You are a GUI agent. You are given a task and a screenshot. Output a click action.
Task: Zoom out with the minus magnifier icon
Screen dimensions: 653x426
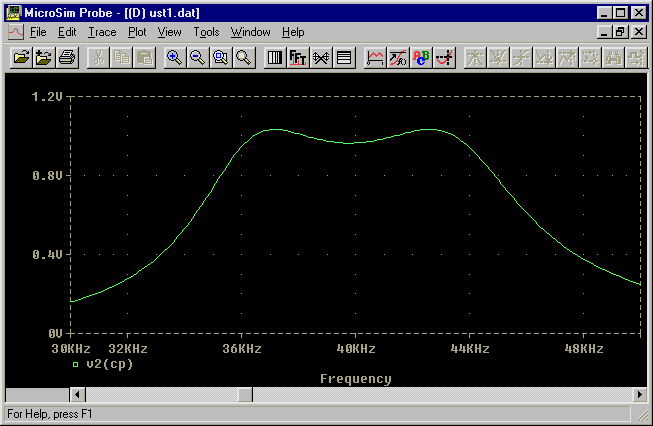(x=197, y=57)
